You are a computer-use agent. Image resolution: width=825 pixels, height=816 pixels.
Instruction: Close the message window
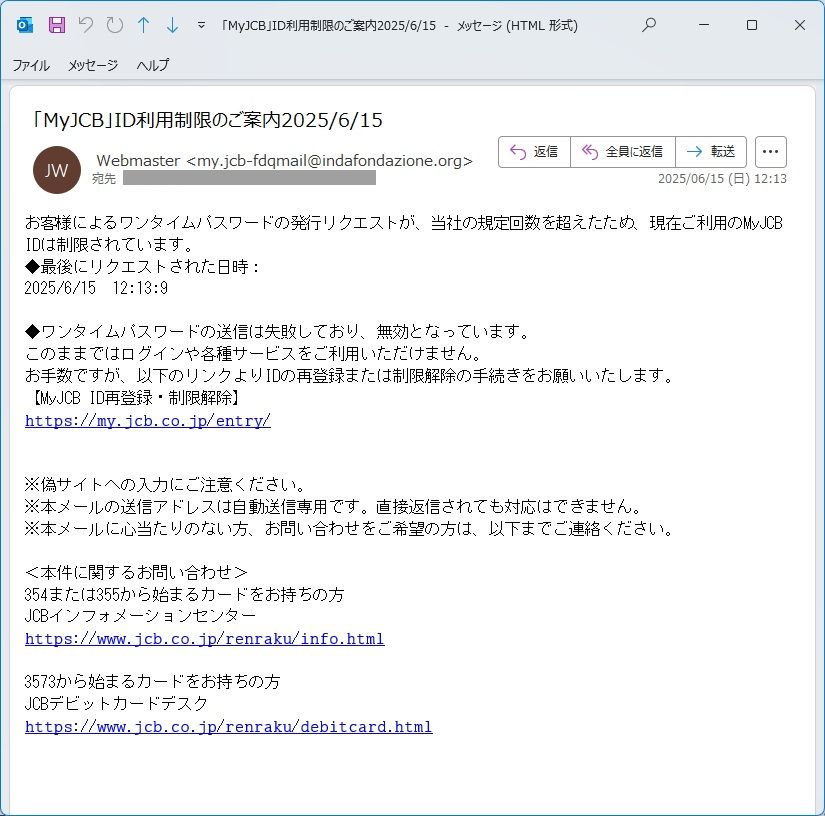(x=800, y=25)
